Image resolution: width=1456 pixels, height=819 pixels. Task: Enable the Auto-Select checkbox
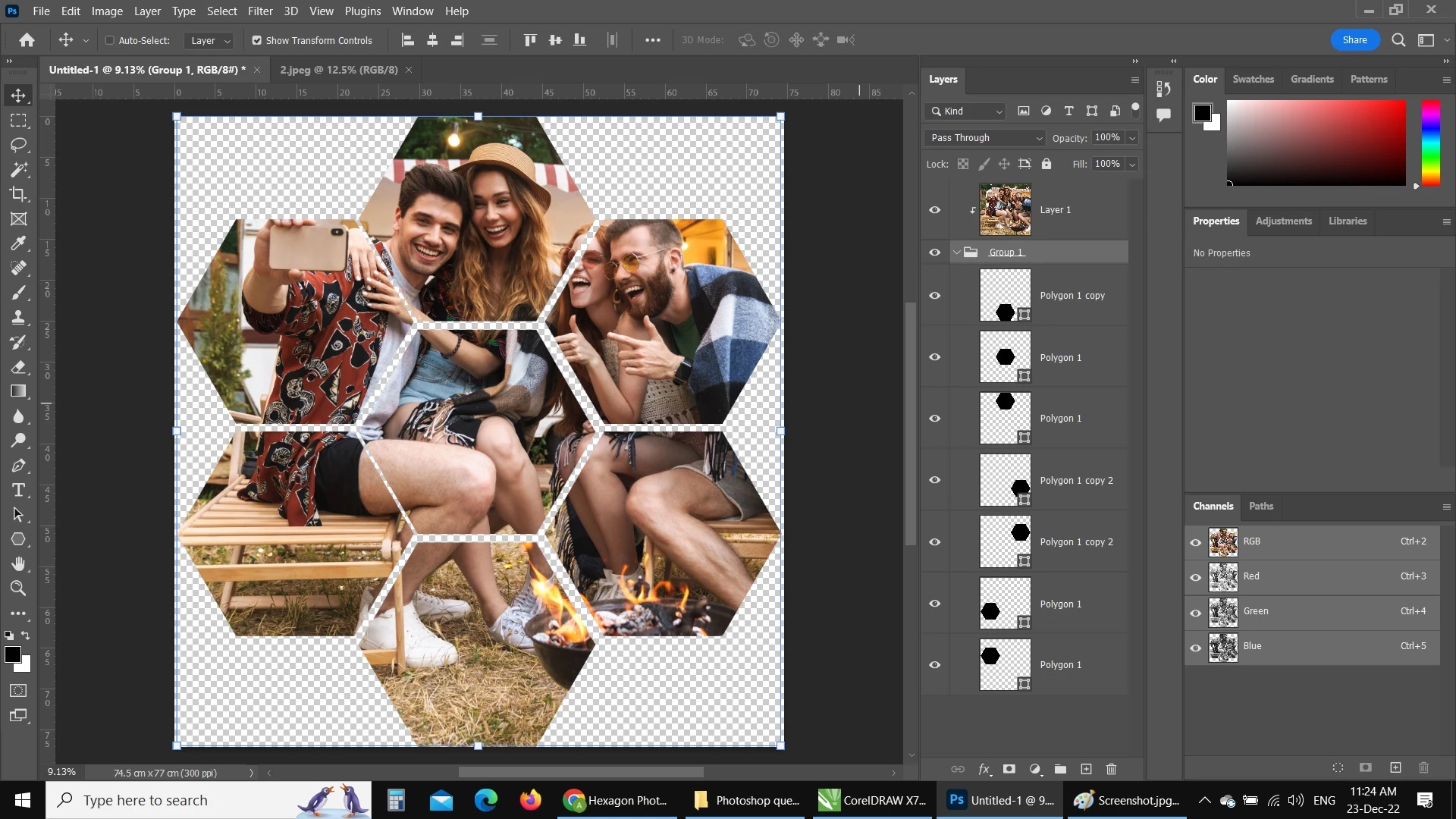(110, 40)
